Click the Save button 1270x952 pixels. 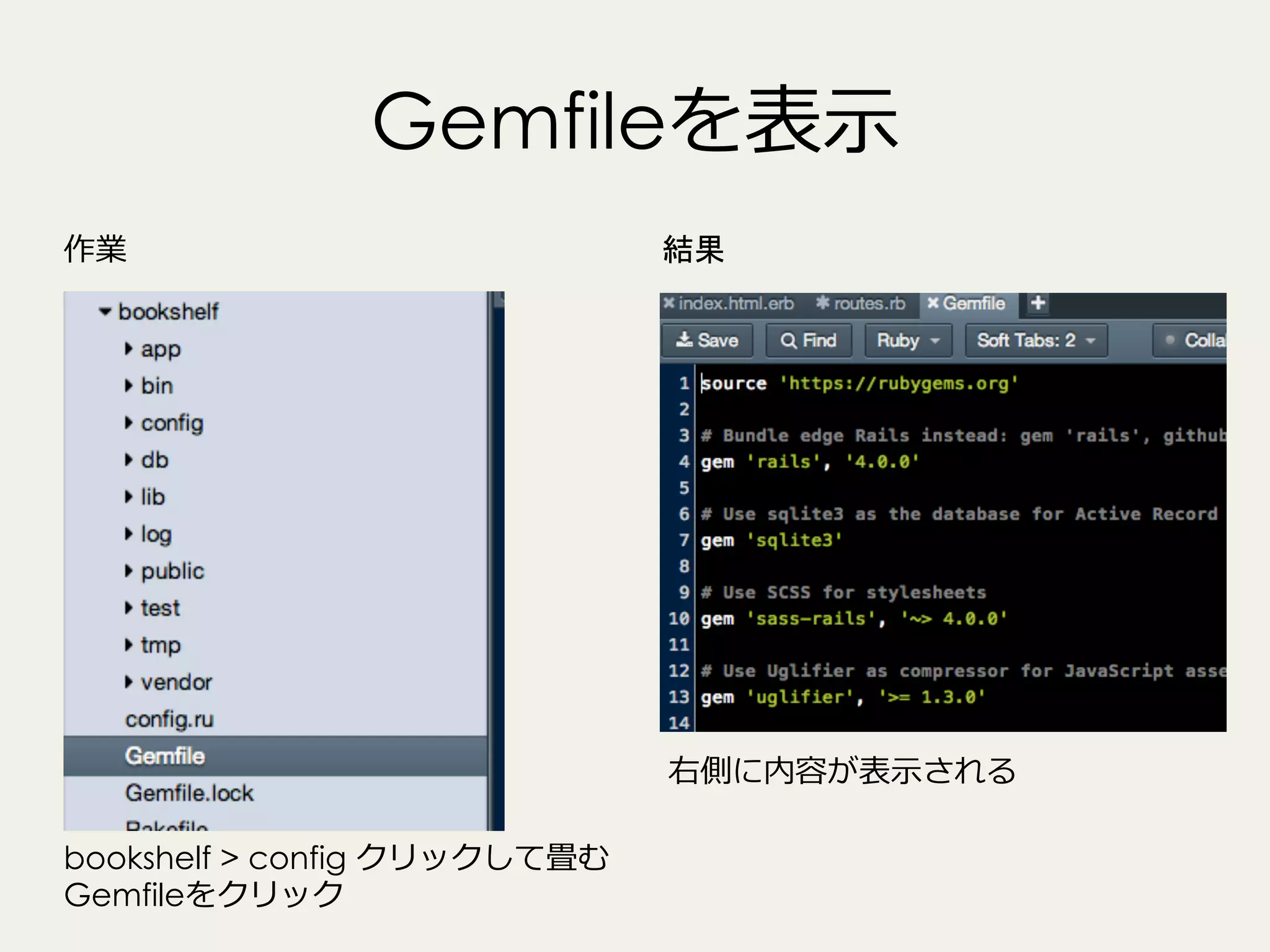(x=707, y=340)
